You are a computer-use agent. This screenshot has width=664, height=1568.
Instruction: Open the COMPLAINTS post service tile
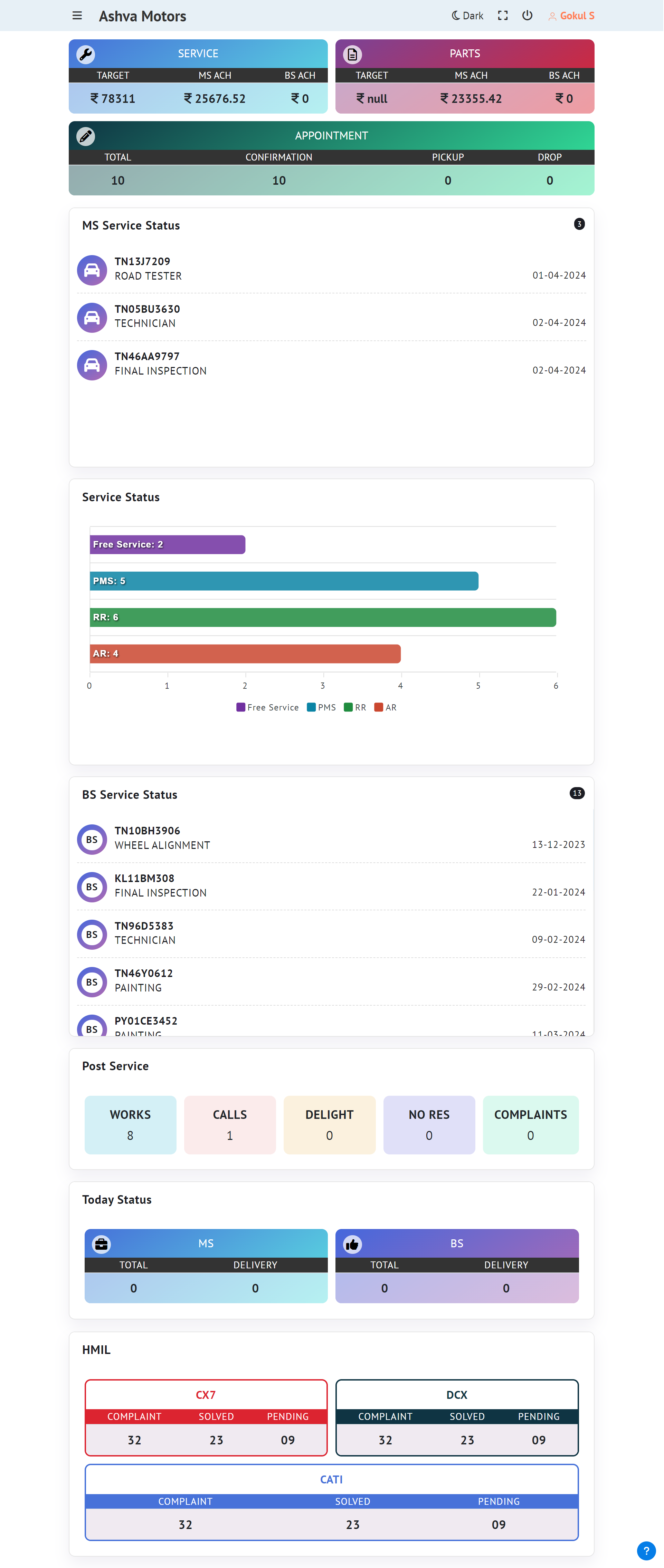click(x=530, y=1124)
